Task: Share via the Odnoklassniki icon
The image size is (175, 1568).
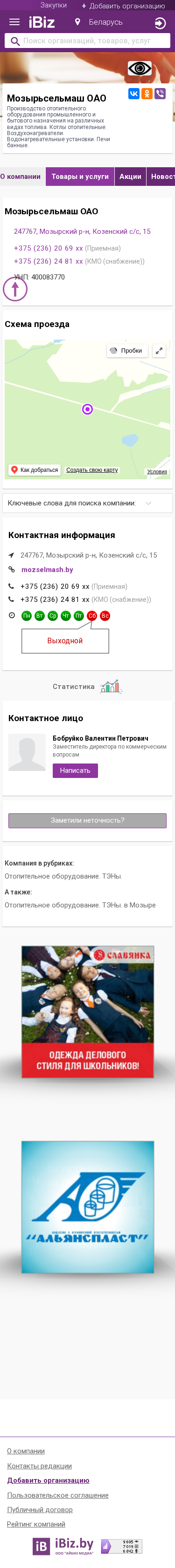Action: [147, 93]
